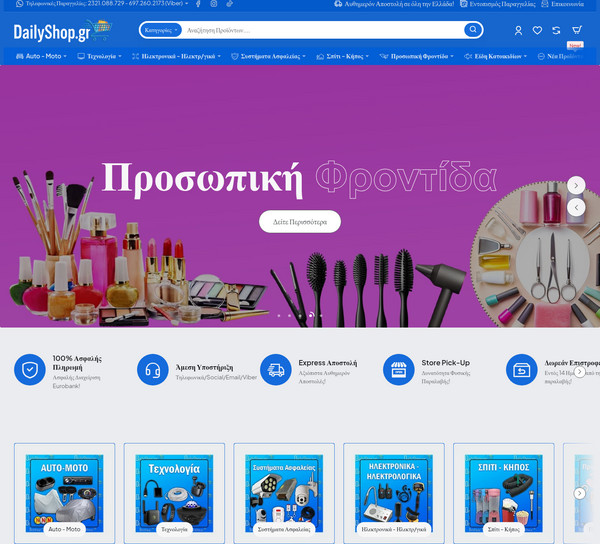Select the last banner slide dot

(x=321, y=316)
